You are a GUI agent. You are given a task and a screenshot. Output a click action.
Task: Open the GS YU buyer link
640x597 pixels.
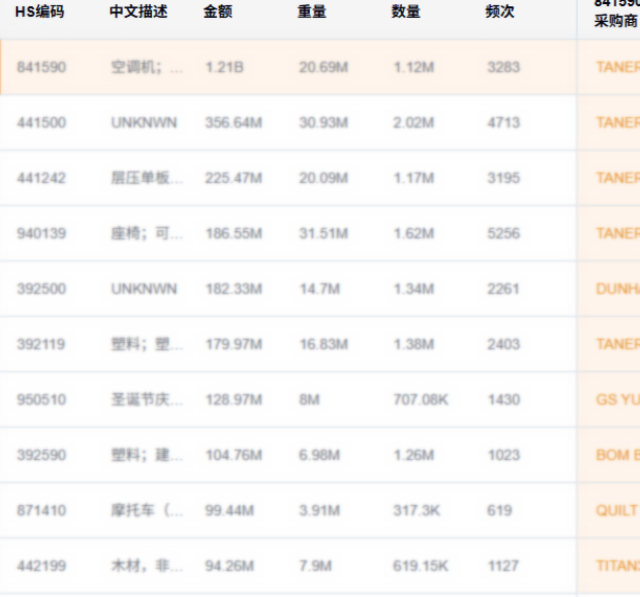(x=617, y=400)
